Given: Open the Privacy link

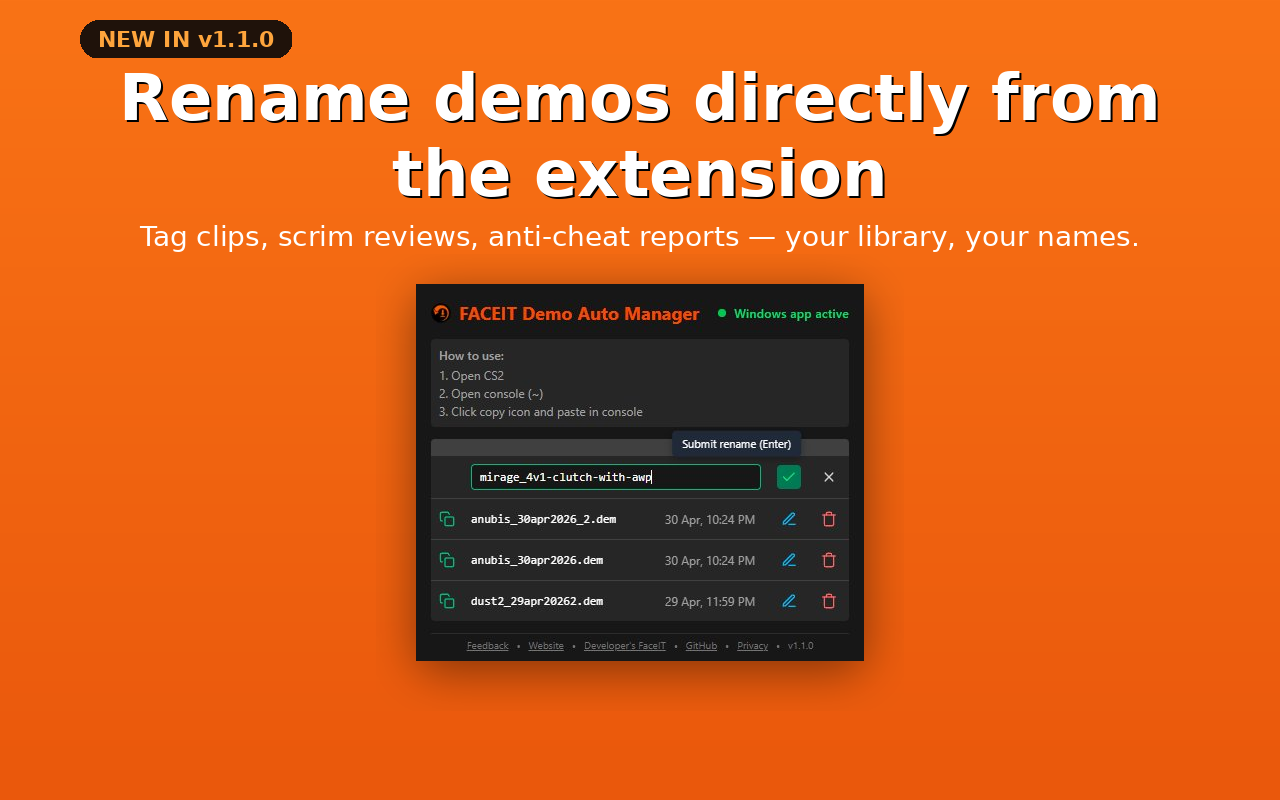Looking at the screenshot, I should [x=753, y=646].
